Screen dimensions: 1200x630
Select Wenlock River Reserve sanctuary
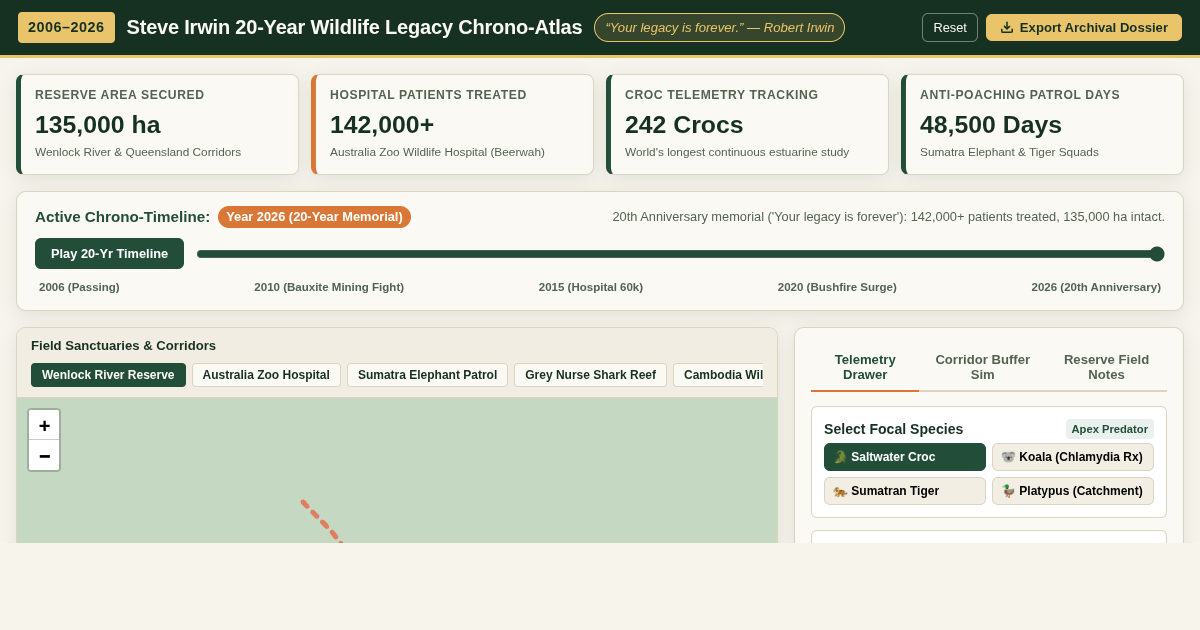108,375
